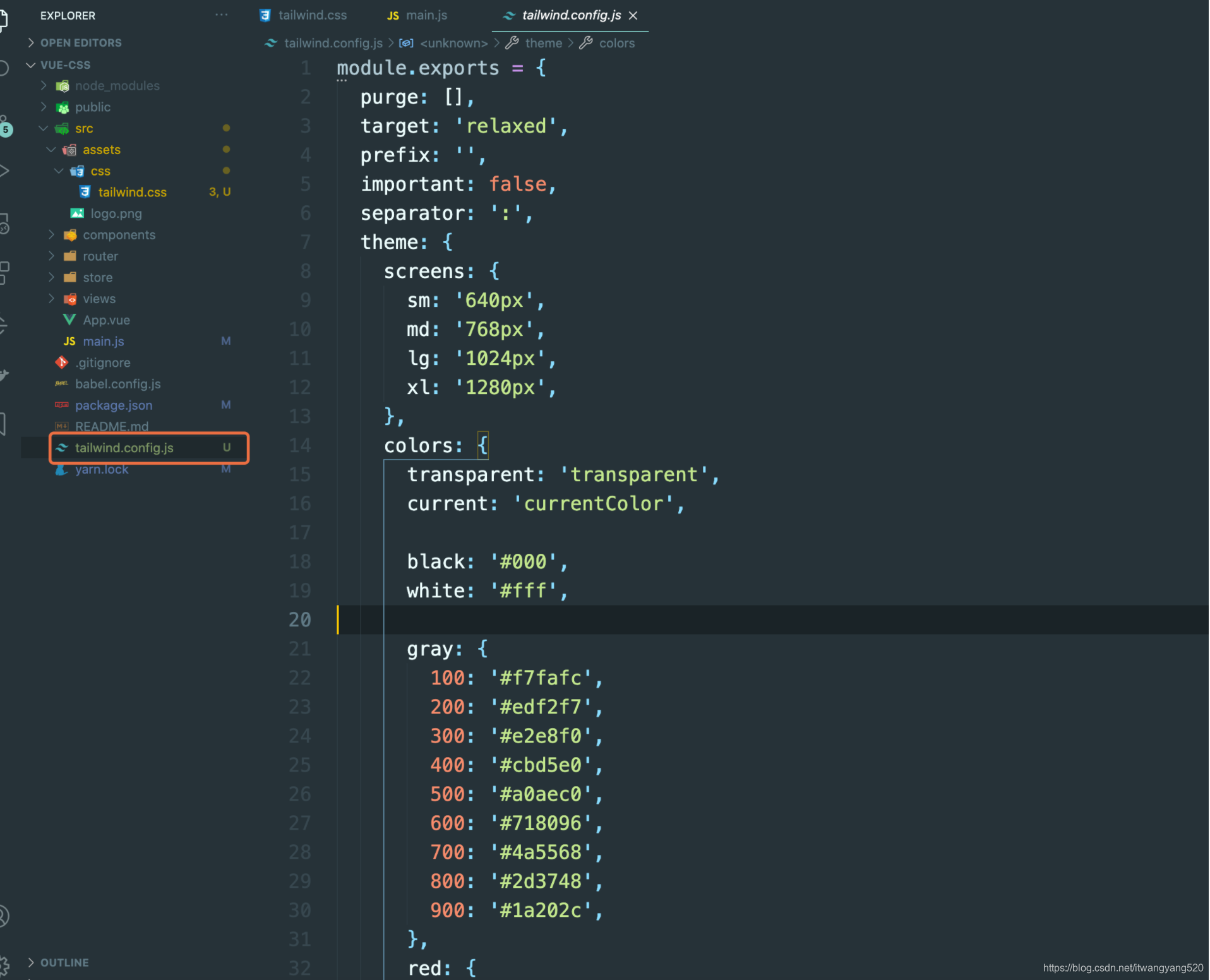The width and height of the screenshot is (1210, 980).
Task: Expand the components folder
Action: [51, 235]
